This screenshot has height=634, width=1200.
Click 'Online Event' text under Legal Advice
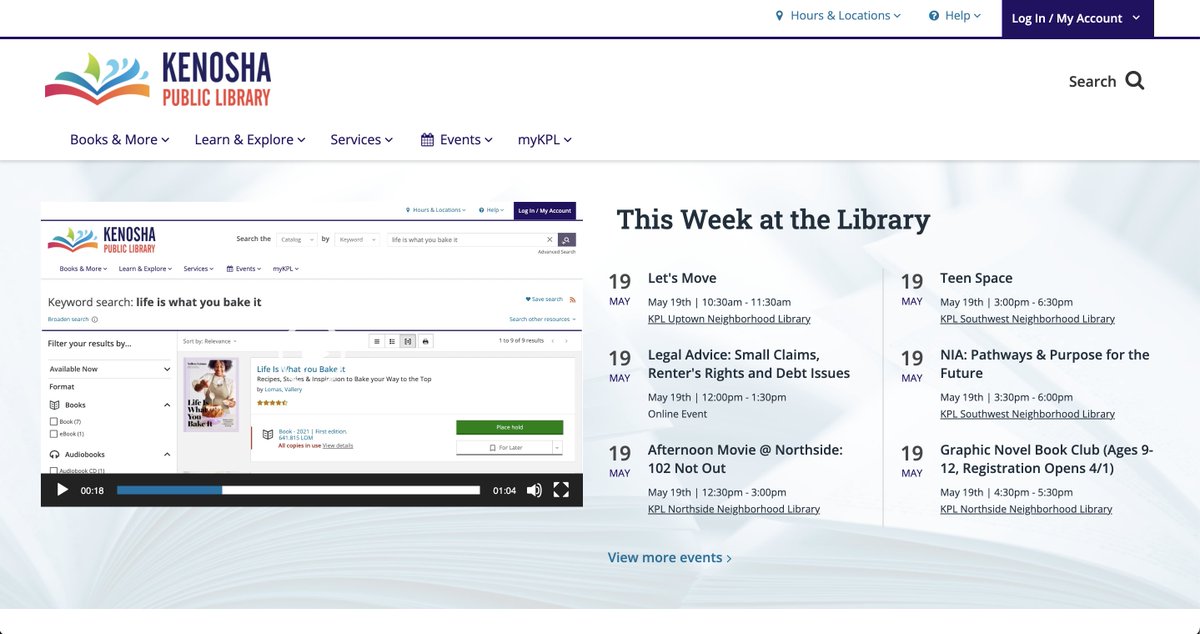coord(677,414)
